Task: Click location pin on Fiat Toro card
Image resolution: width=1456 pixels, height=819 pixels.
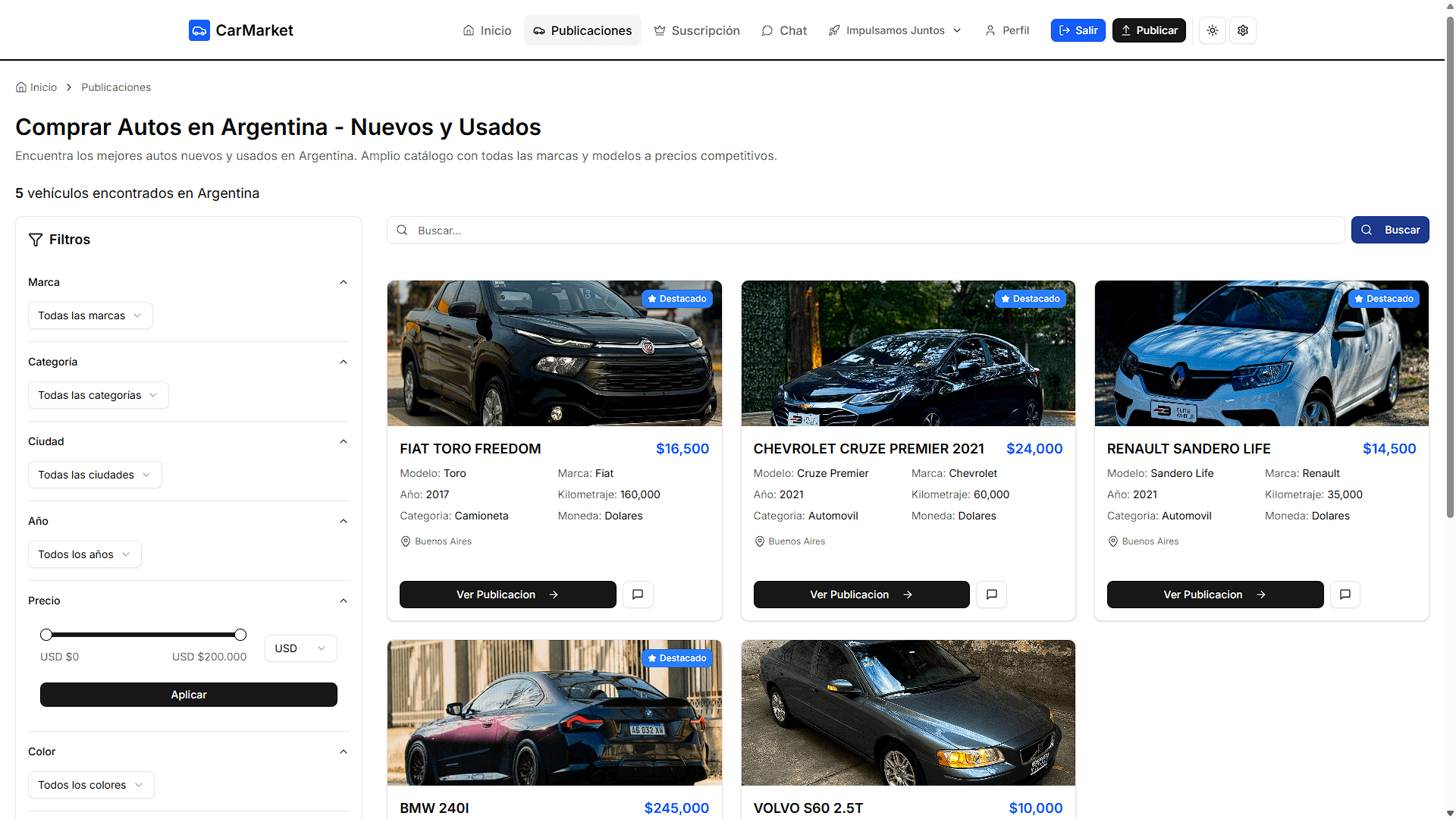Action: 406,541
